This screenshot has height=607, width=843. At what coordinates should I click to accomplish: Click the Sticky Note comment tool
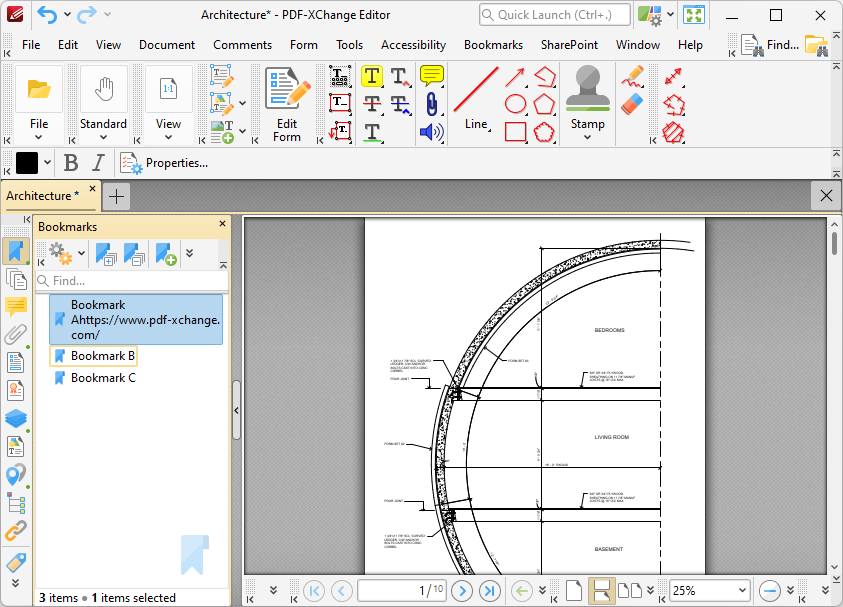point(431,77)
